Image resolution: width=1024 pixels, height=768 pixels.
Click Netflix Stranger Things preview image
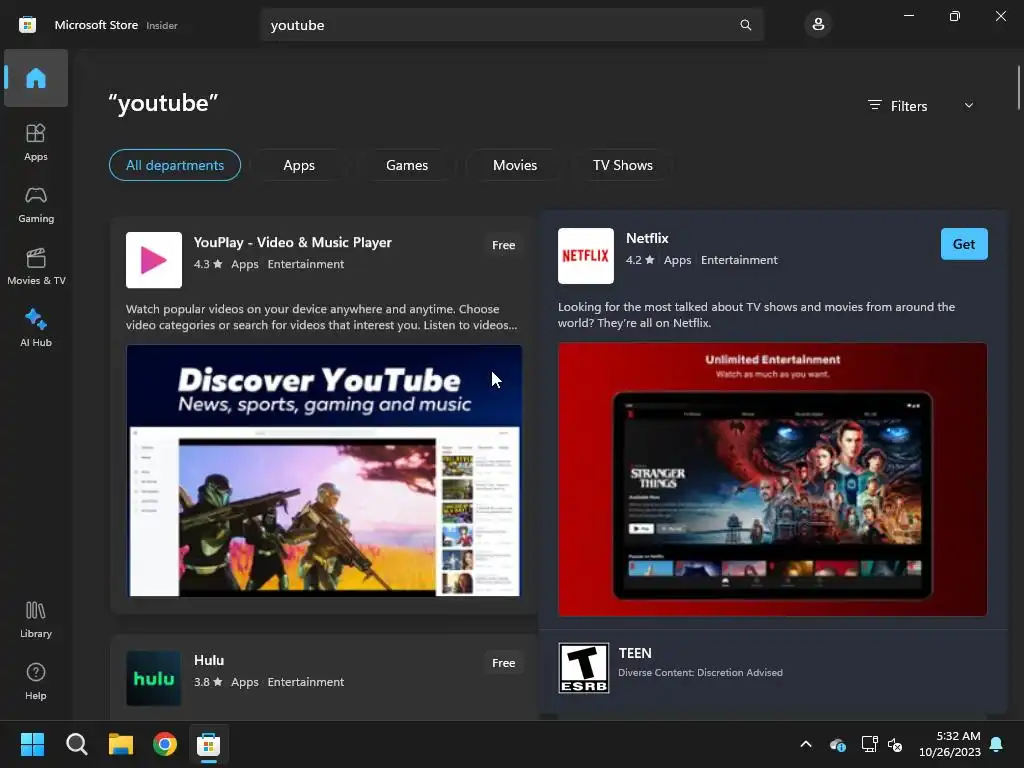coord(773,480)
